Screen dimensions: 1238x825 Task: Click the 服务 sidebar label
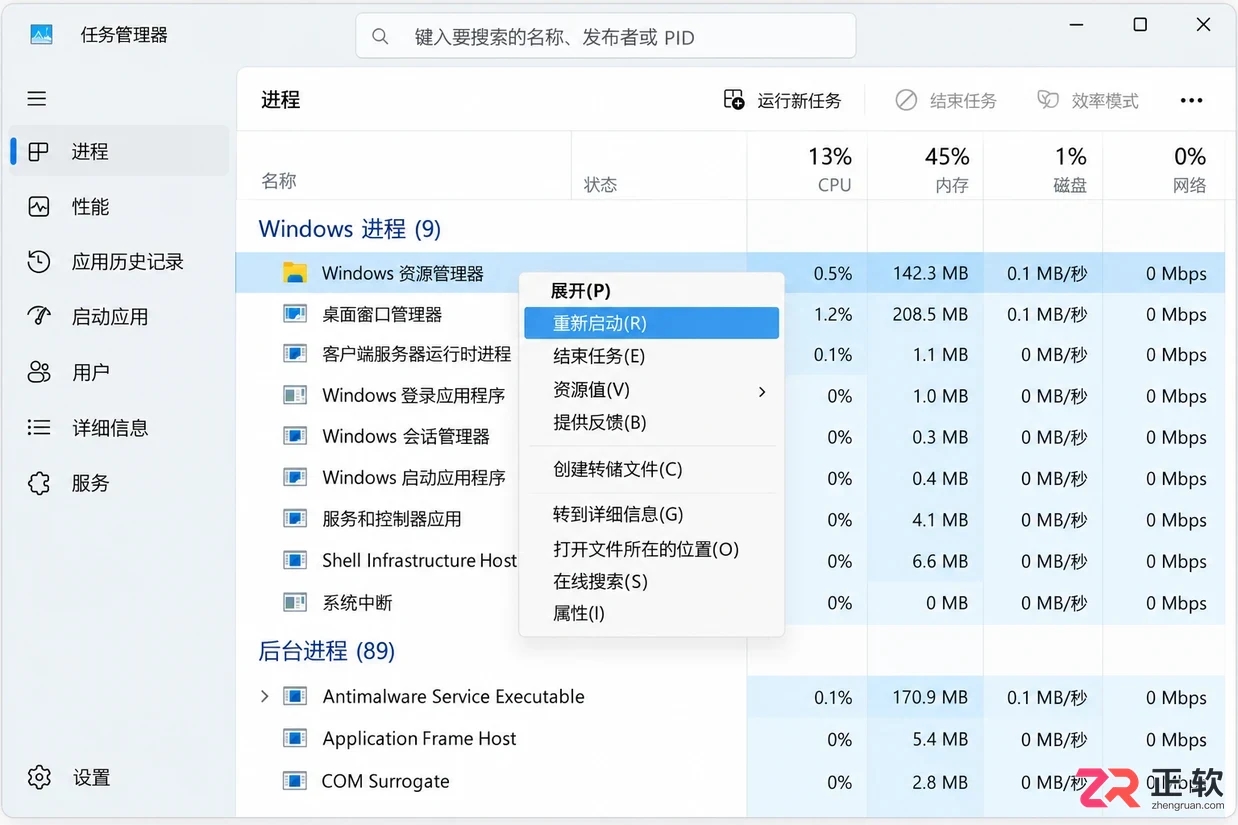(91, 483)
